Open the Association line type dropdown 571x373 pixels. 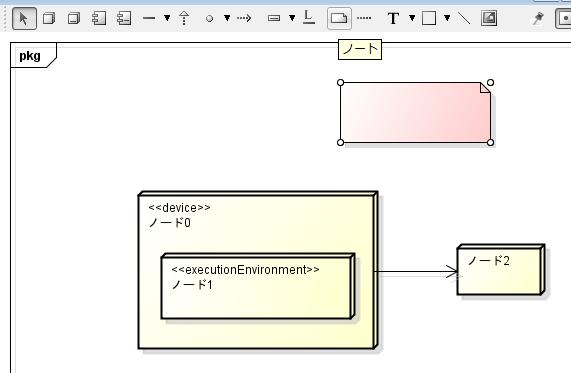click(167, 17)
